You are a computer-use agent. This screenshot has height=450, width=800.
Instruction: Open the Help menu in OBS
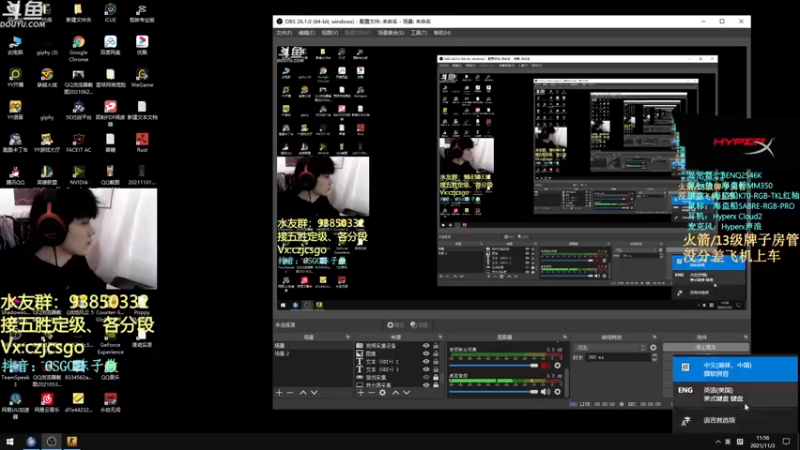pos(442,33)
